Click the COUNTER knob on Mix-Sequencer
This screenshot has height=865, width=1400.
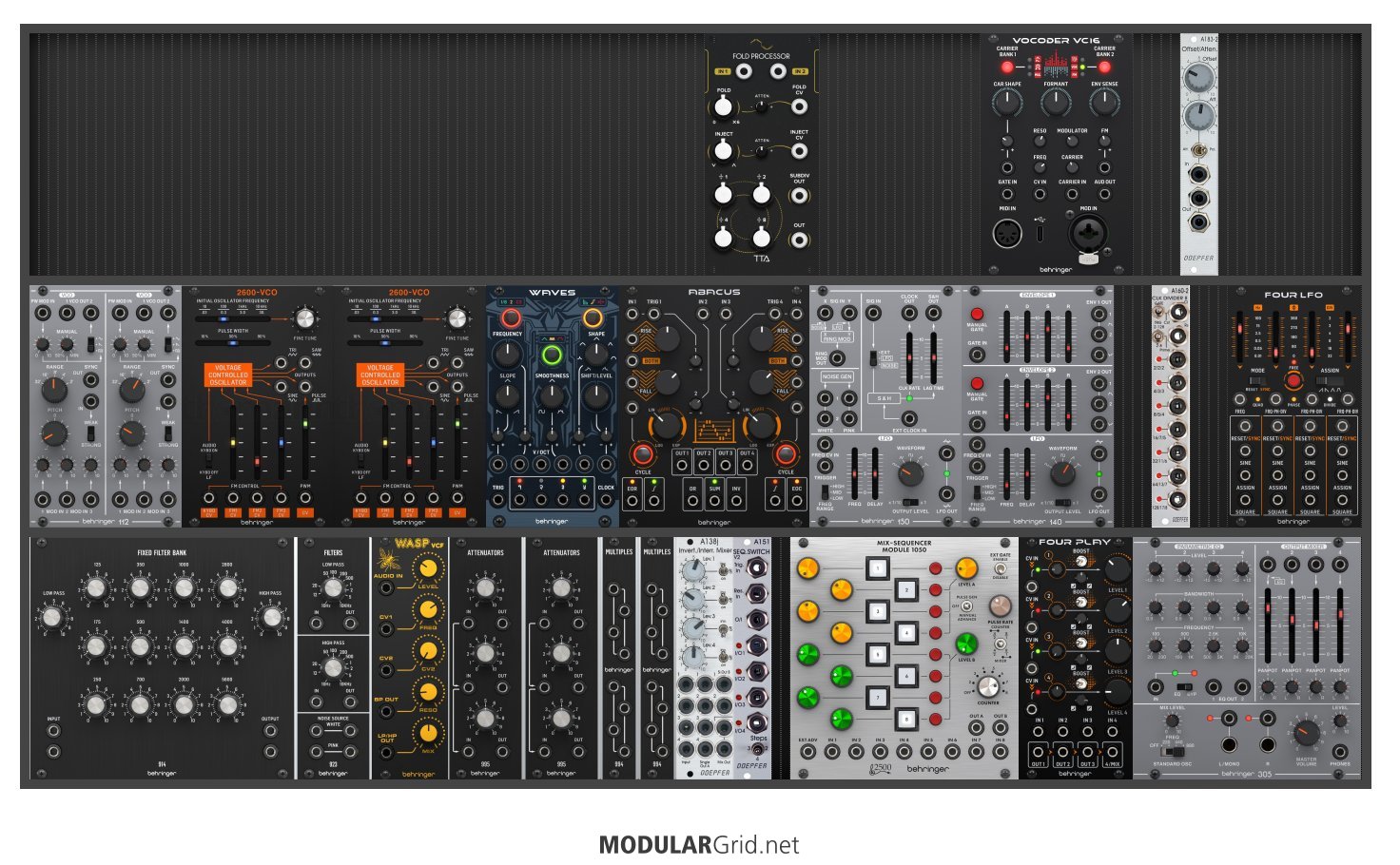coord(988,687)
